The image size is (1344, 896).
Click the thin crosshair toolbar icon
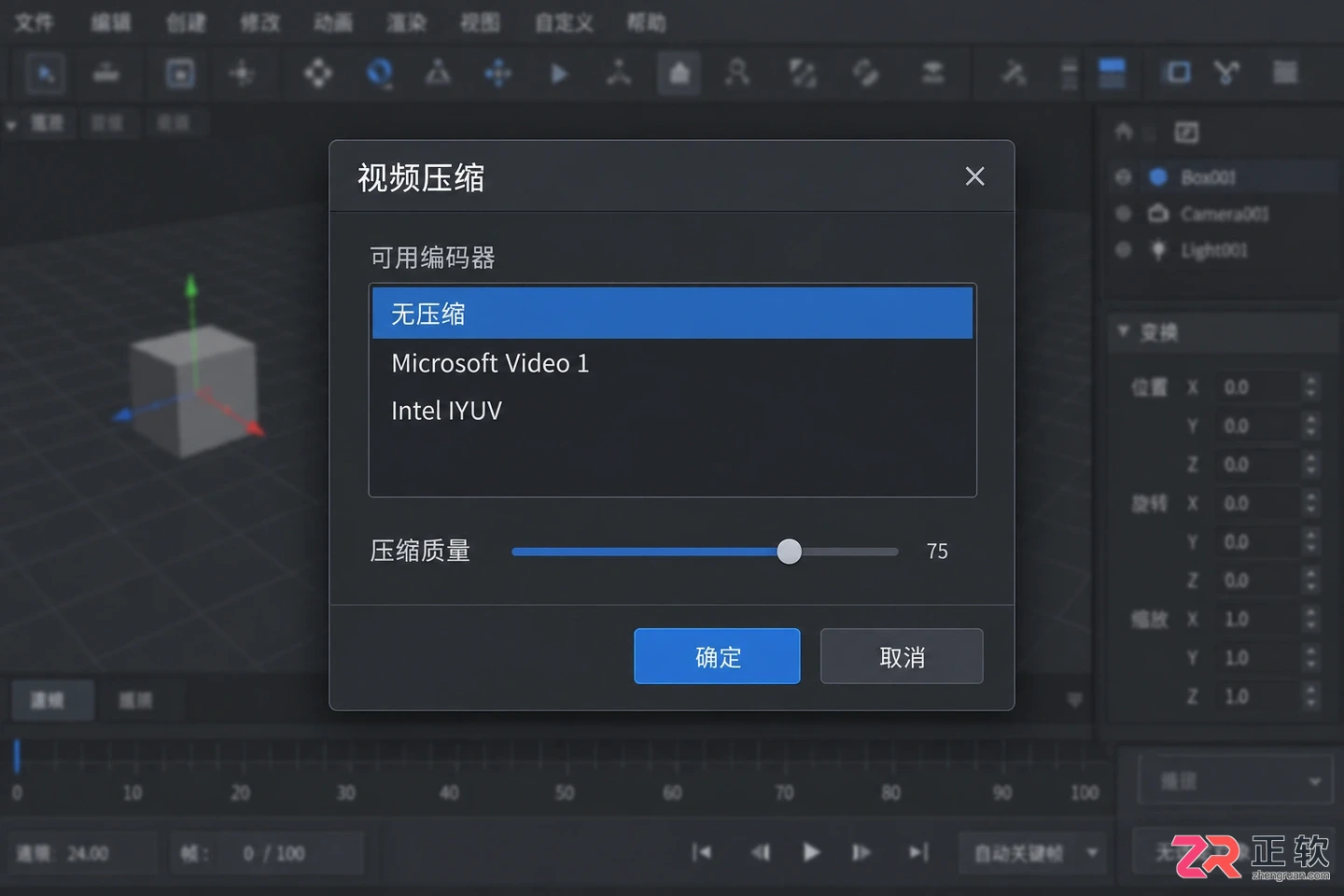[242, 73]
